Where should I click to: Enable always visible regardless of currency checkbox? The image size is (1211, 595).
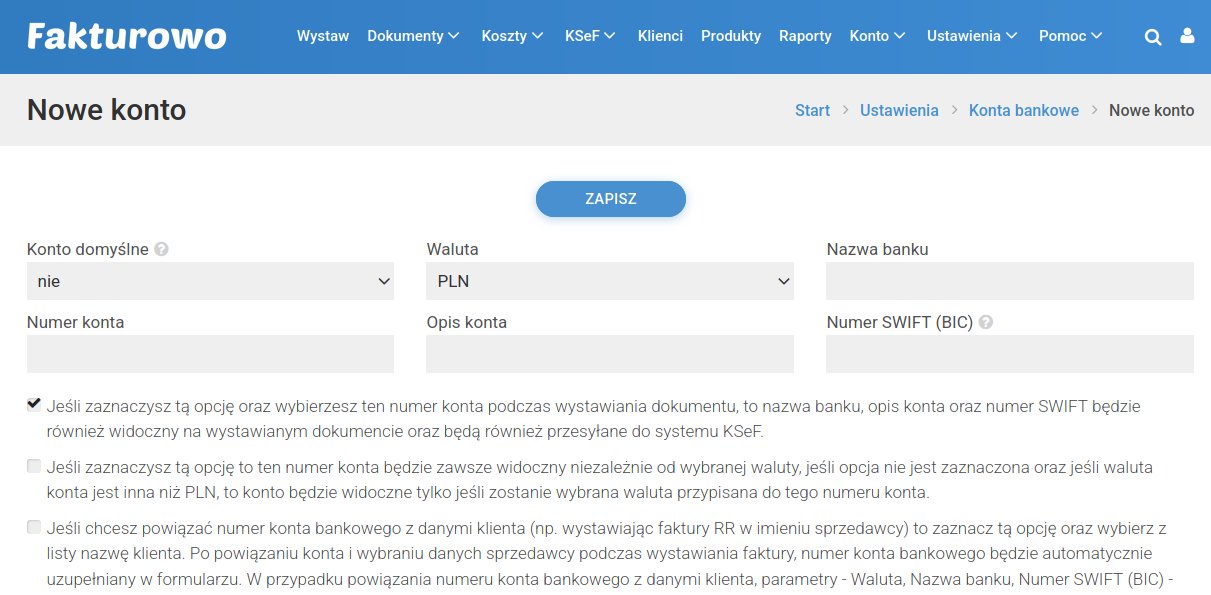coord(34,466)
